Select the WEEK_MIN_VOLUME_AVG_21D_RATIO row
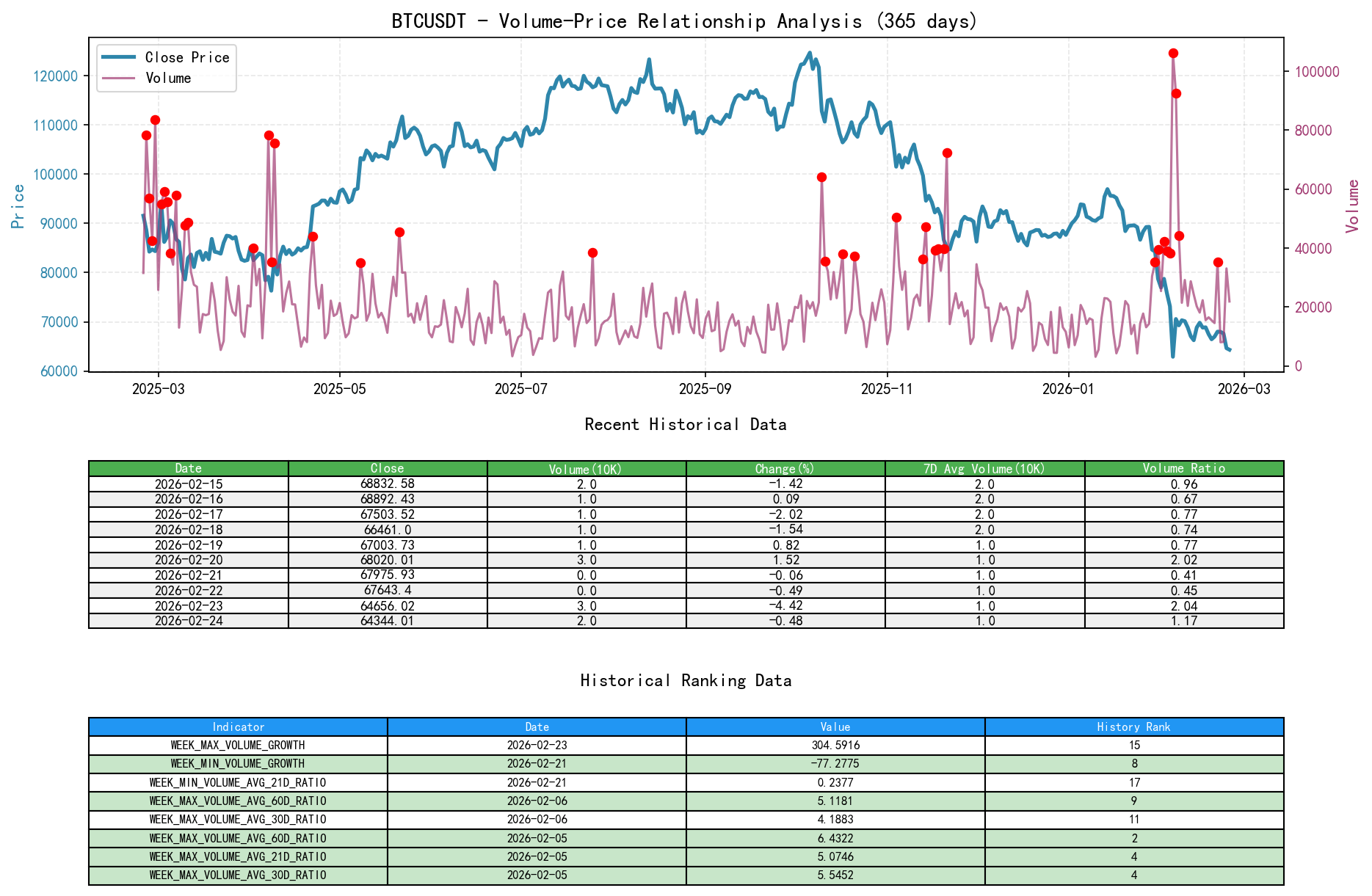This screenshot has width=1372, height=896. pos(236,782)
